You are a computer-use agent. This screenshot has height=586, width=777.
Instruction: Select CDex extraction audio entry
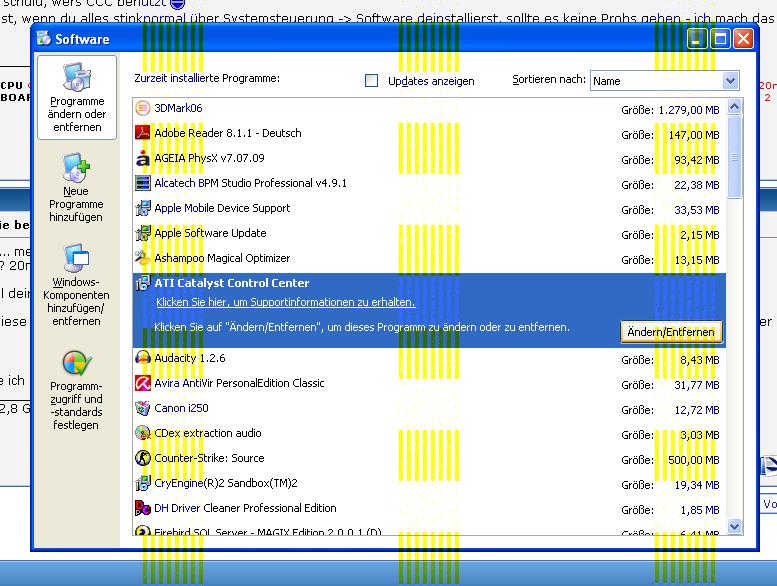(x=429, y=433)
